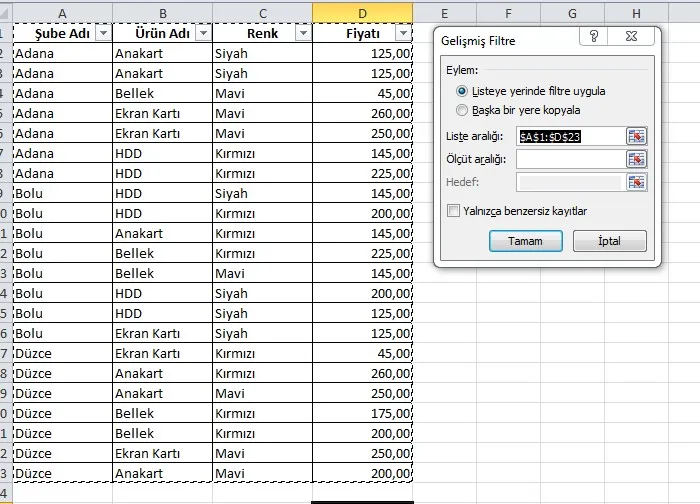
Task: Open the Şube Adı filter dropdown
Action: 102,33
